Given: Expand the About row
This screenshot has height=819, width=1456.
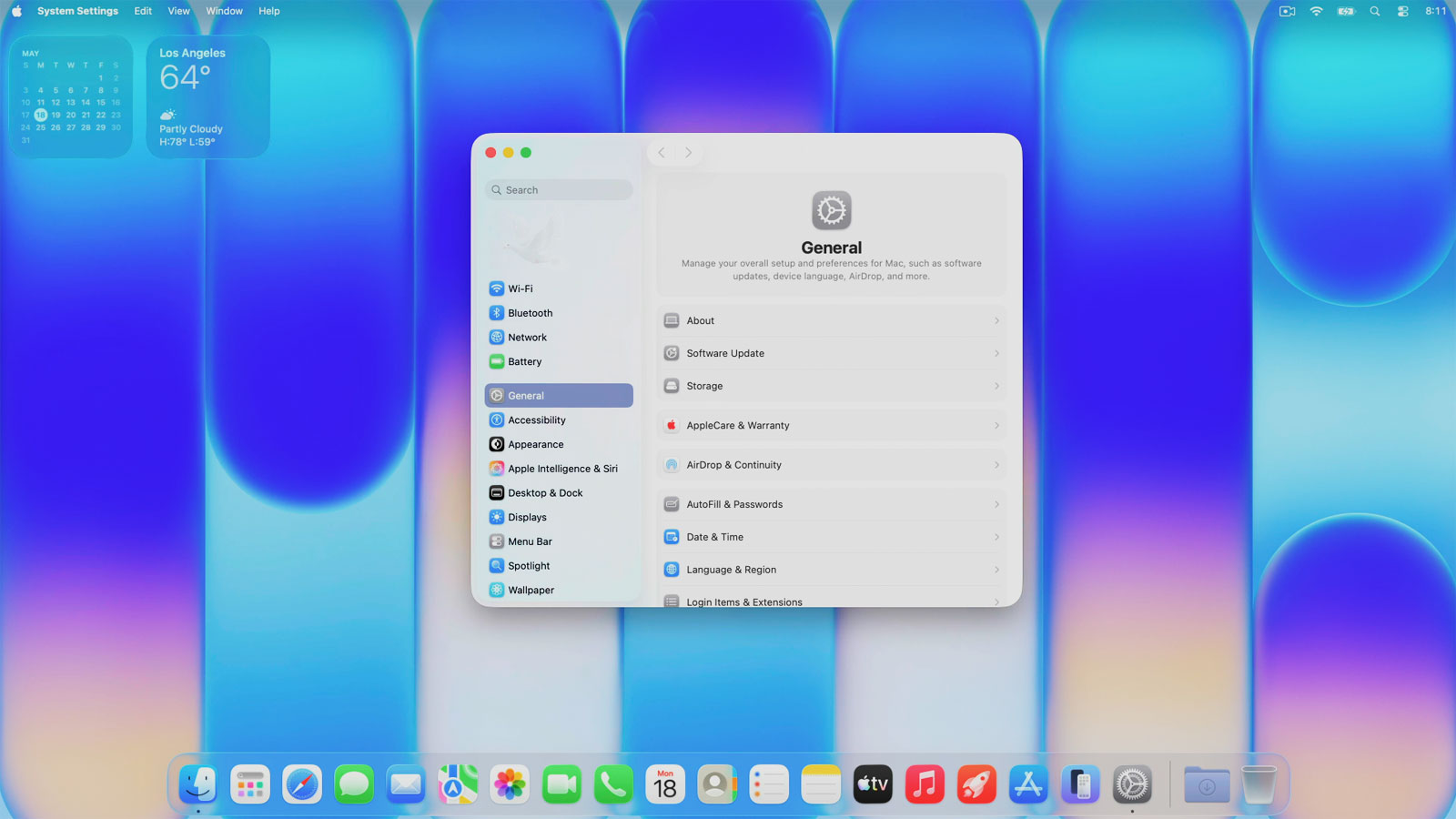Looking at the screenshot, I should point(832,321).
